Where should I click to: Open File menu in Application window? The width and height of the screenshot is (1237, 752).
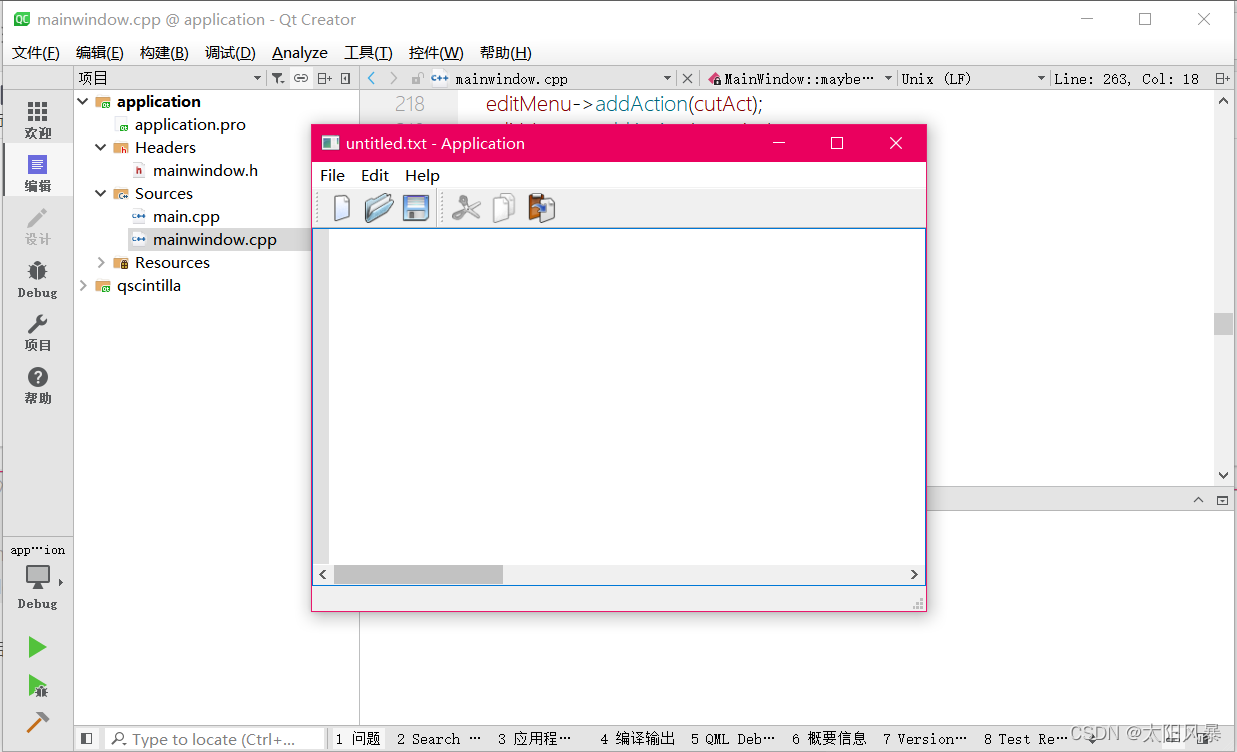pyautogui.click(x=332, y=175)
